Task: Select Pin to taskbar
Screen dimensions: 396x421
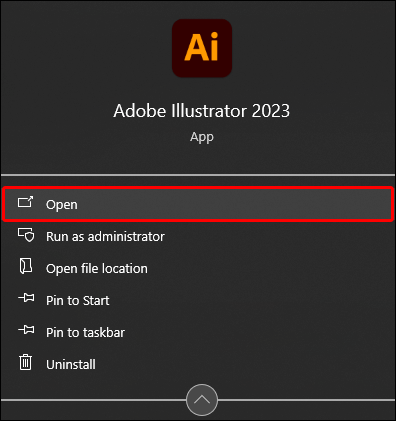Action: (198, 332)
